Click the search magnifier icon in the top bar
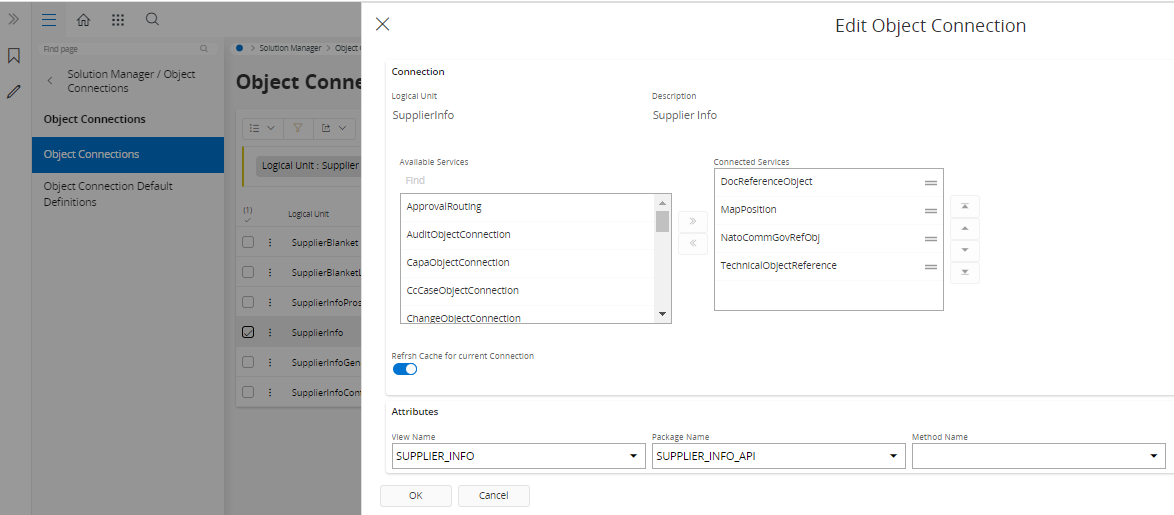This screenshot has height=515, width=1174. [152, 20]
